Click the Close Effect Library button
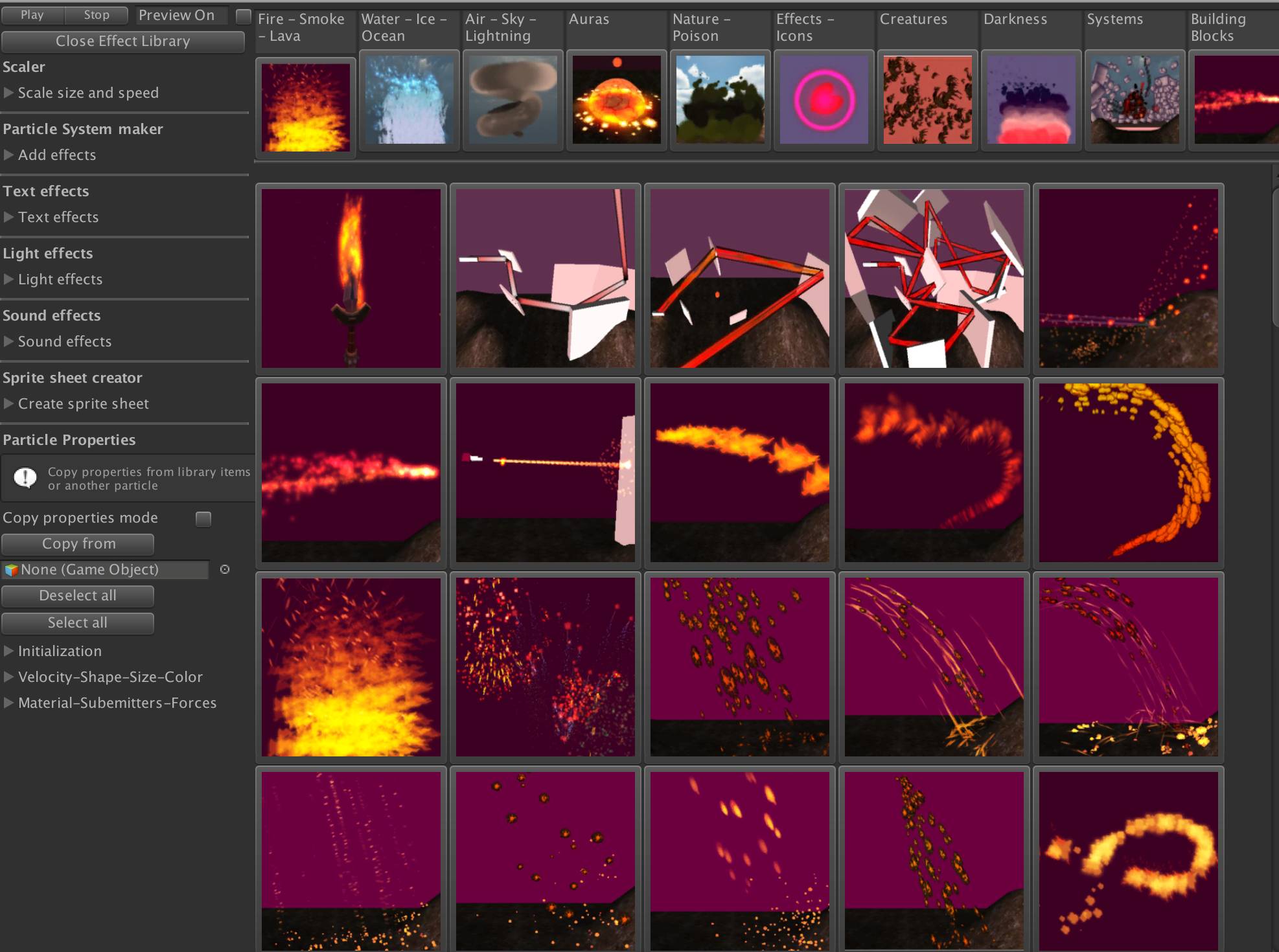The height and width of the screenshot is (952, 1279). pyautogui.click(x=123, y=41)
